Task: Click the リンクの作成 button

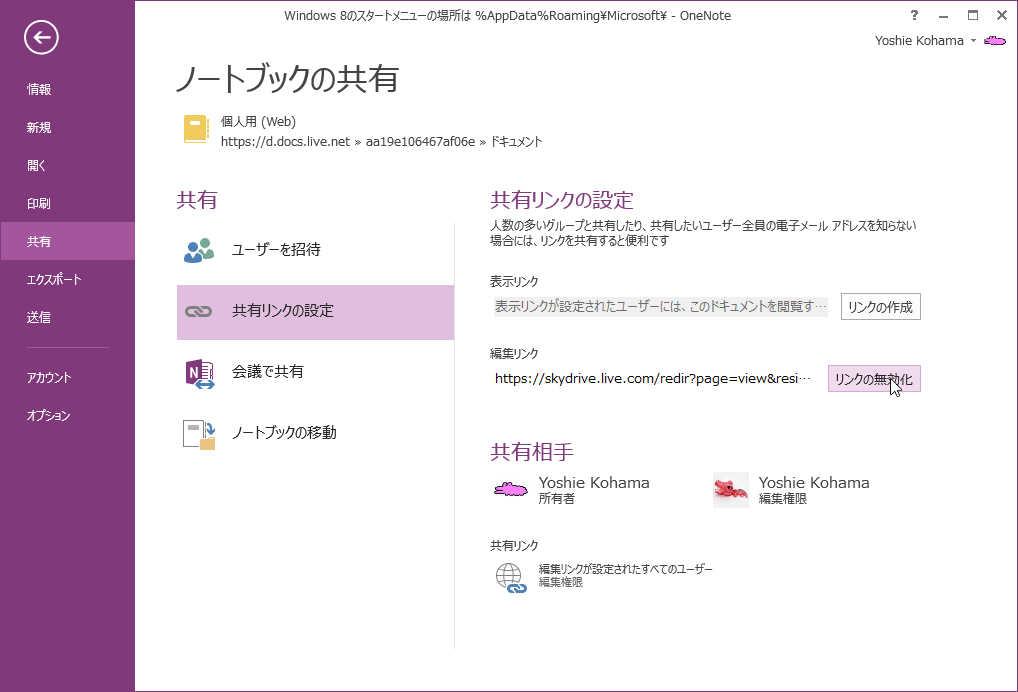Action: tap(880, 307)
